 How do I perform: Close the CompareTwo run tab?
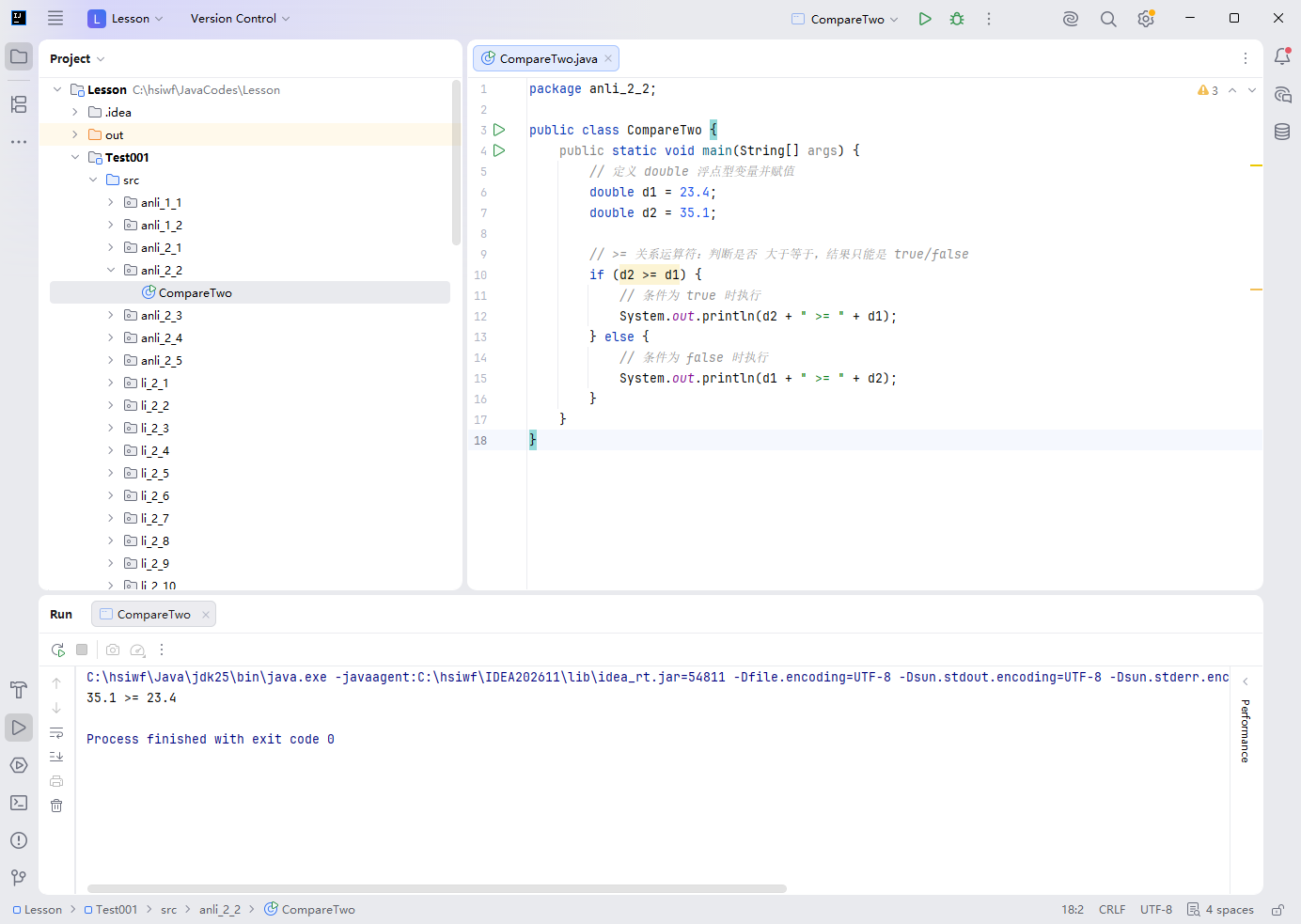tap(206, 615)
